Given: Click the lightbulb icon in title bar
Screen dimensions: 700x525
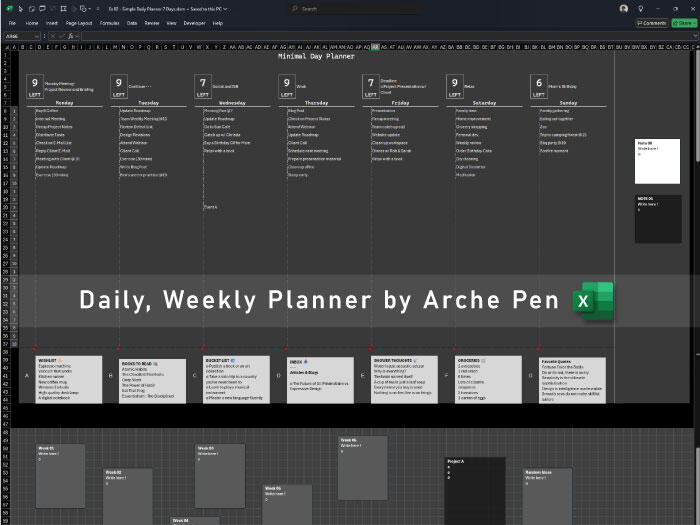Looking at the screenshot, I should coord(640,8).
